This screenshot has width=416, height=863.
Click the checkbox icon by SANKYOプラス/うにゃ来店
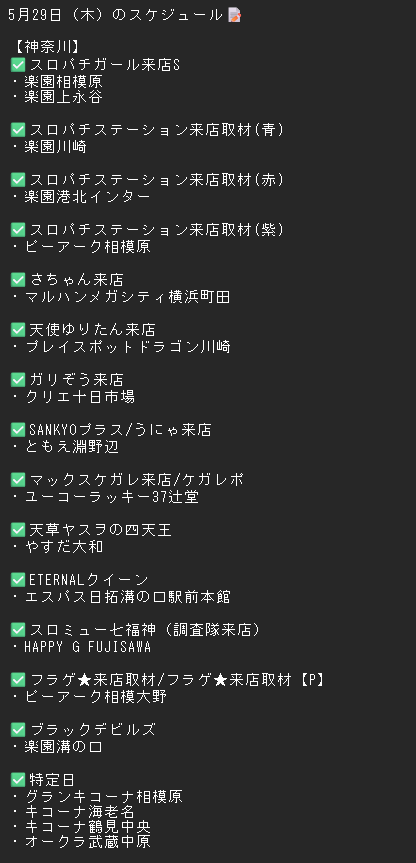pyautogui.click(x=18, y=429)
